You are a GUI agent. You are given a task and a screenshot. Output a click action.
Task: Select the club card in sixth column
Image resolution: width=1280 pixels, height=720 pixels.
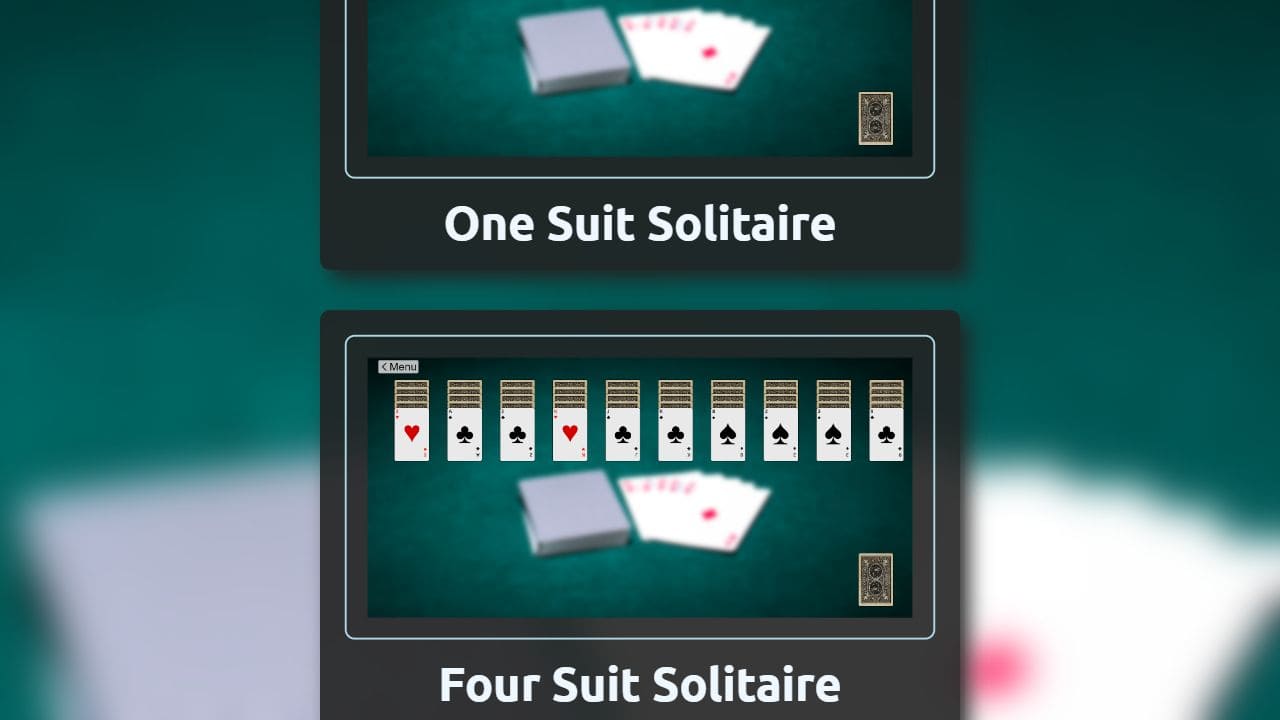click(675, 434)
